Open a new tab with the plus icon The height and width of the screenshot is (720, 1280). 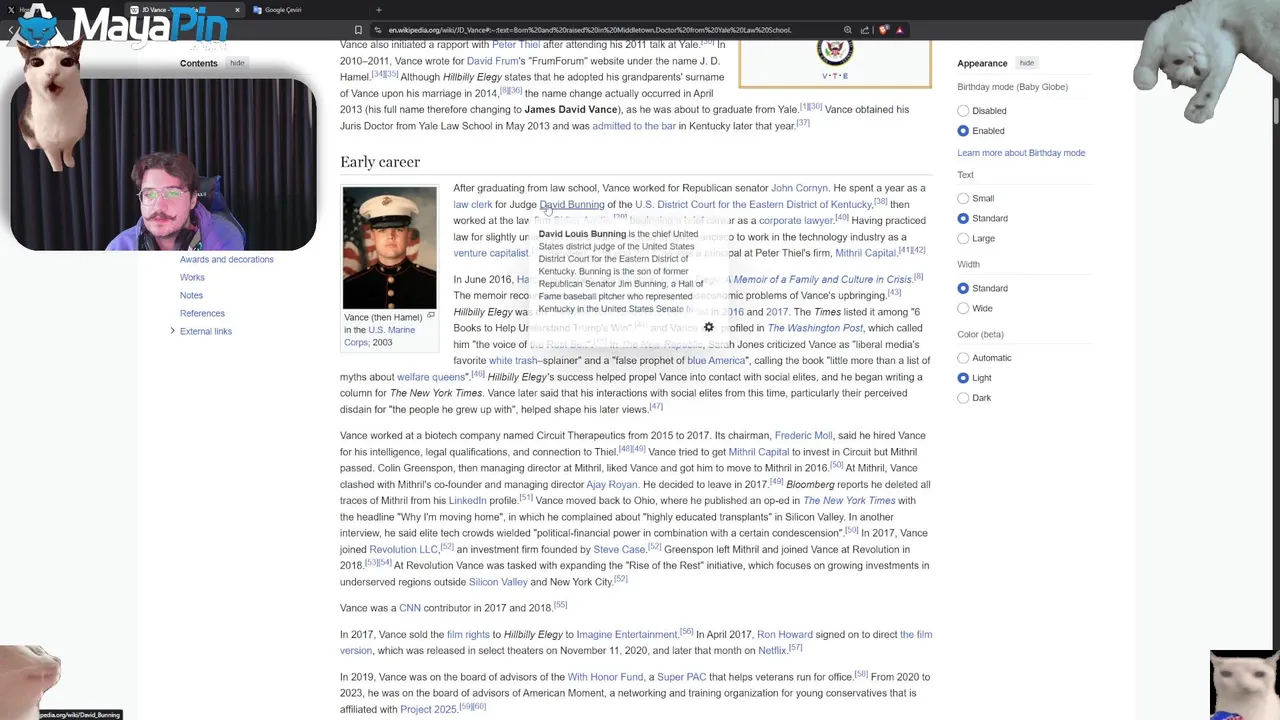378,10
